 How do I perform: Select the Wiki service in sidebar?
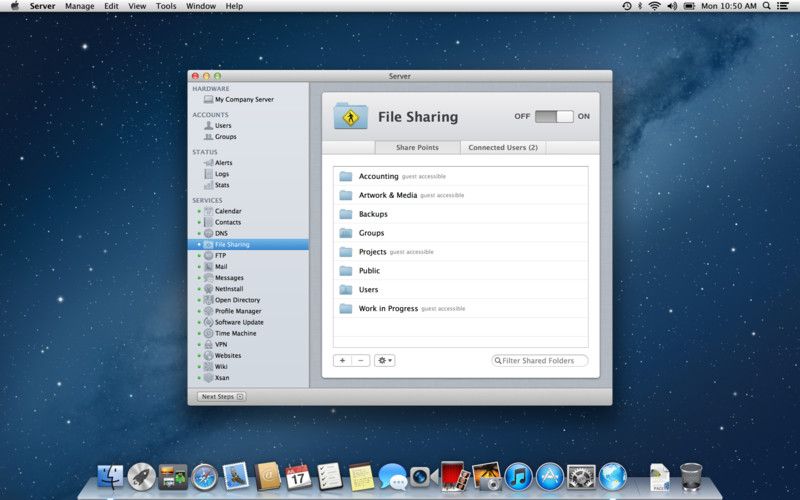[221, 366]
